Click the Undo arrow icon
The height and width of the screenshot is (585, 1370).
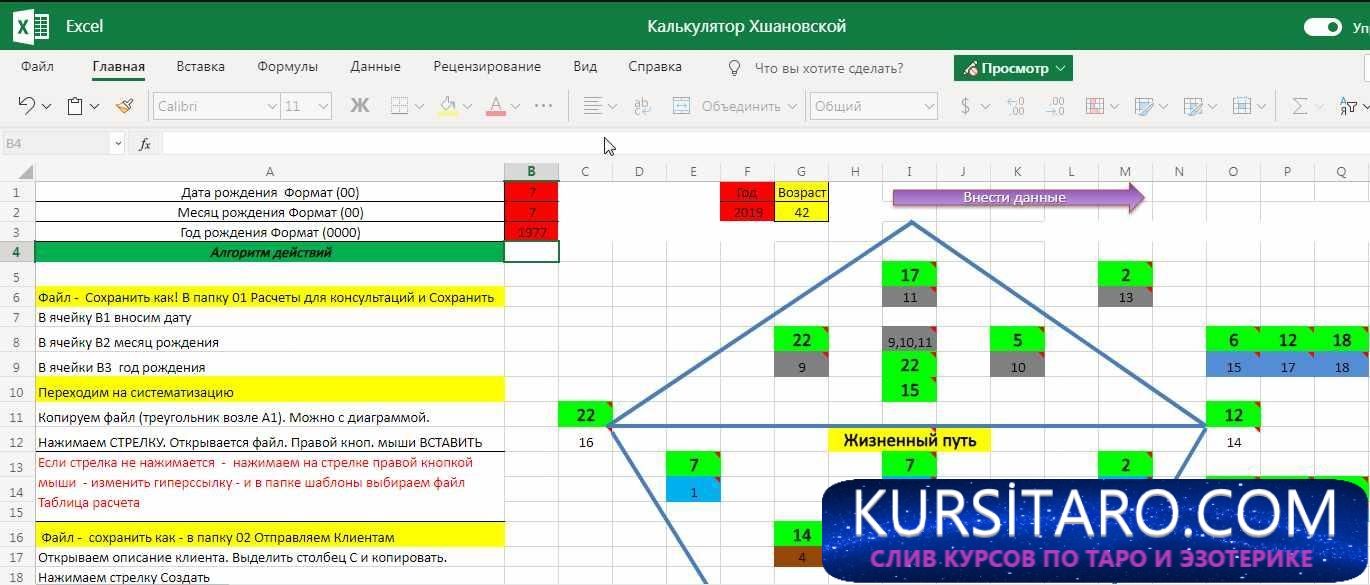tap(27, 106)
